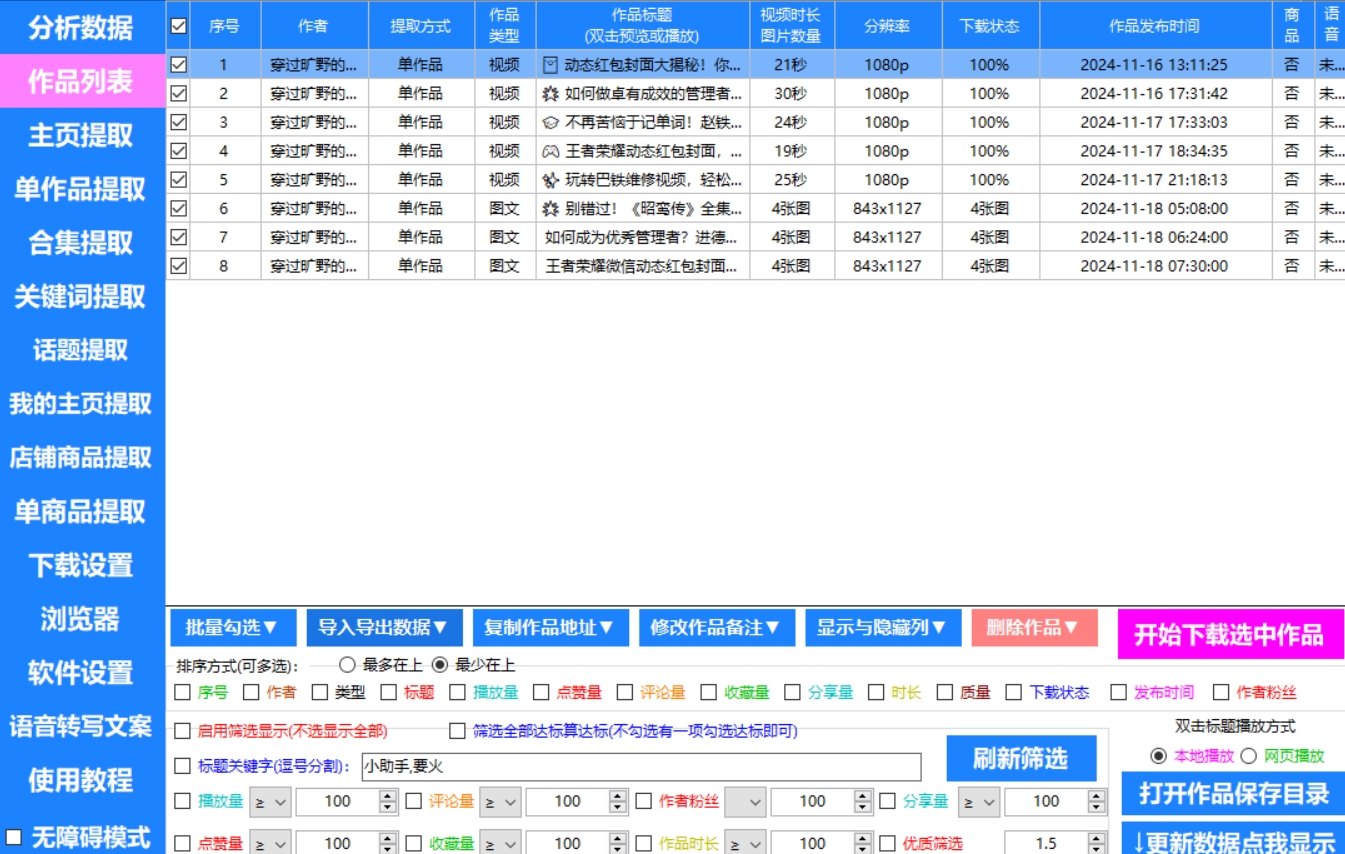
Task: Expand the 删除作品 dropdown
Action: pyautogui.click(x=1032, y=628)
